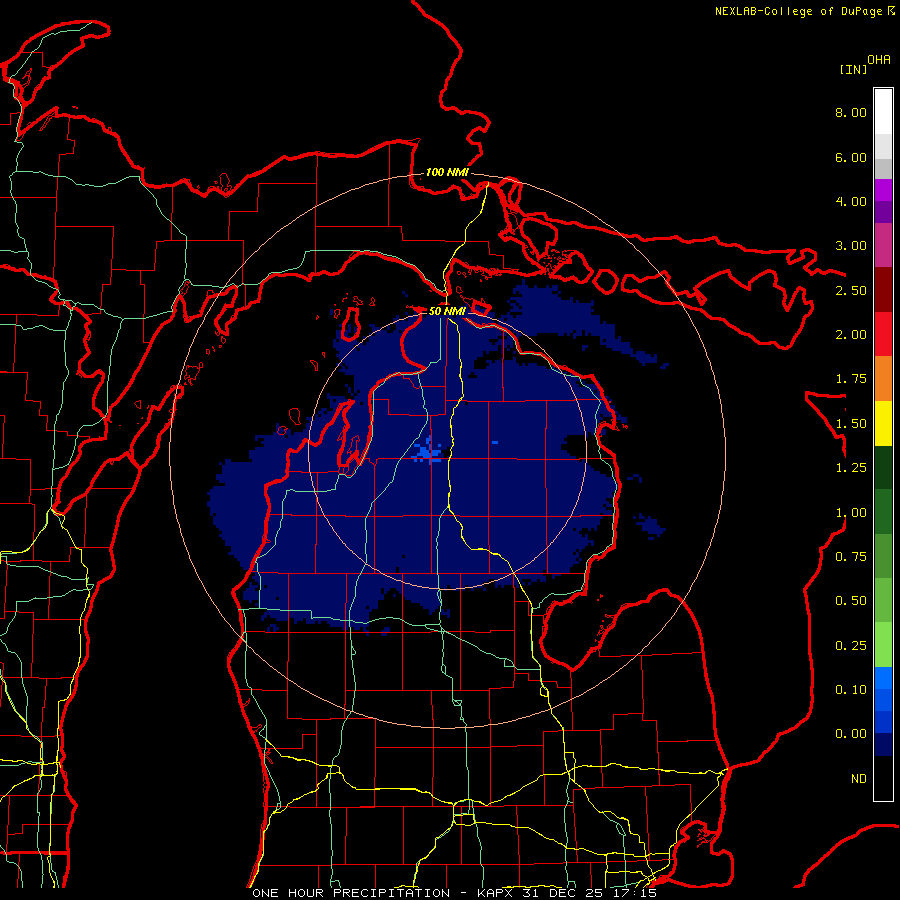Click the 0.50 legend value
This screenshot has width=900, height=900.
point(851,601)
